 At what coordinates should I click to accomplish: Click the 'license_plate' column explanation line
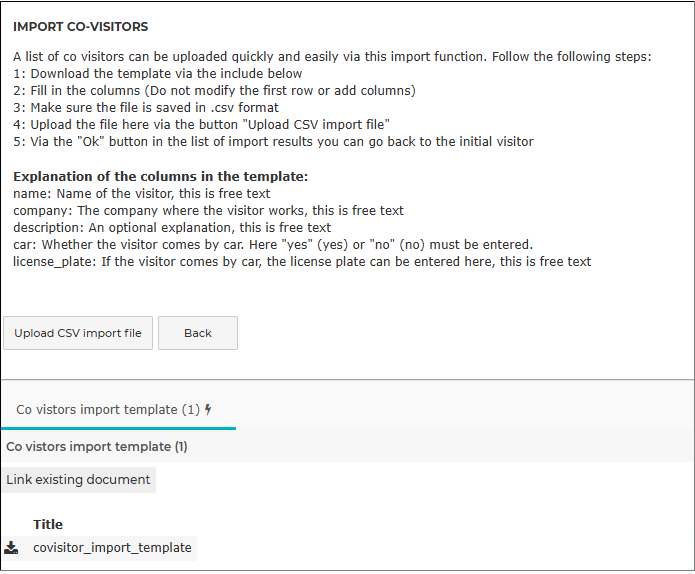pyautogui.click(x=302, y=262)
